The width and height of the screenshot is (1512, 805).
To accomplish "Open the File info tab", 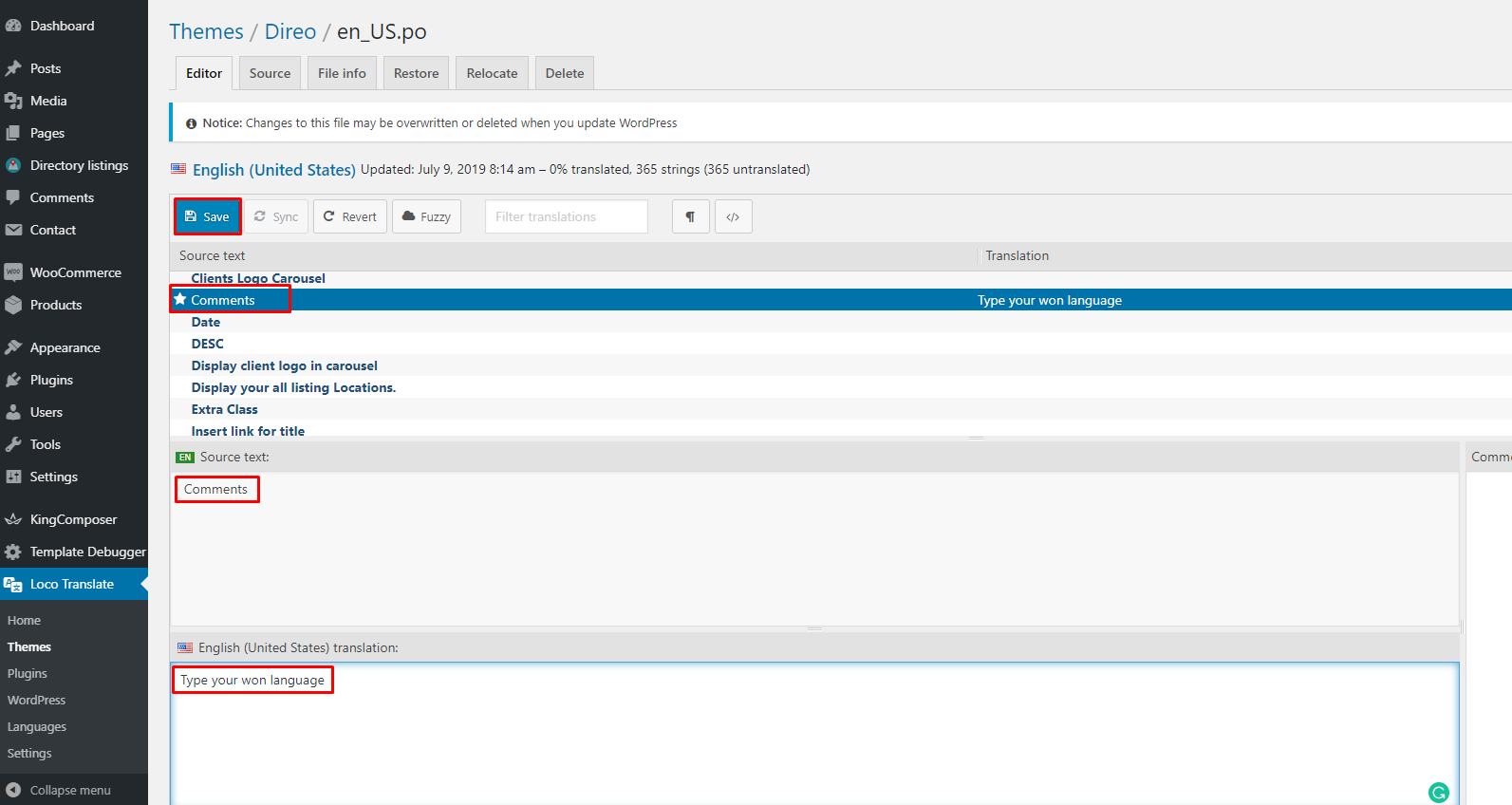I will [x=342, y=73].
